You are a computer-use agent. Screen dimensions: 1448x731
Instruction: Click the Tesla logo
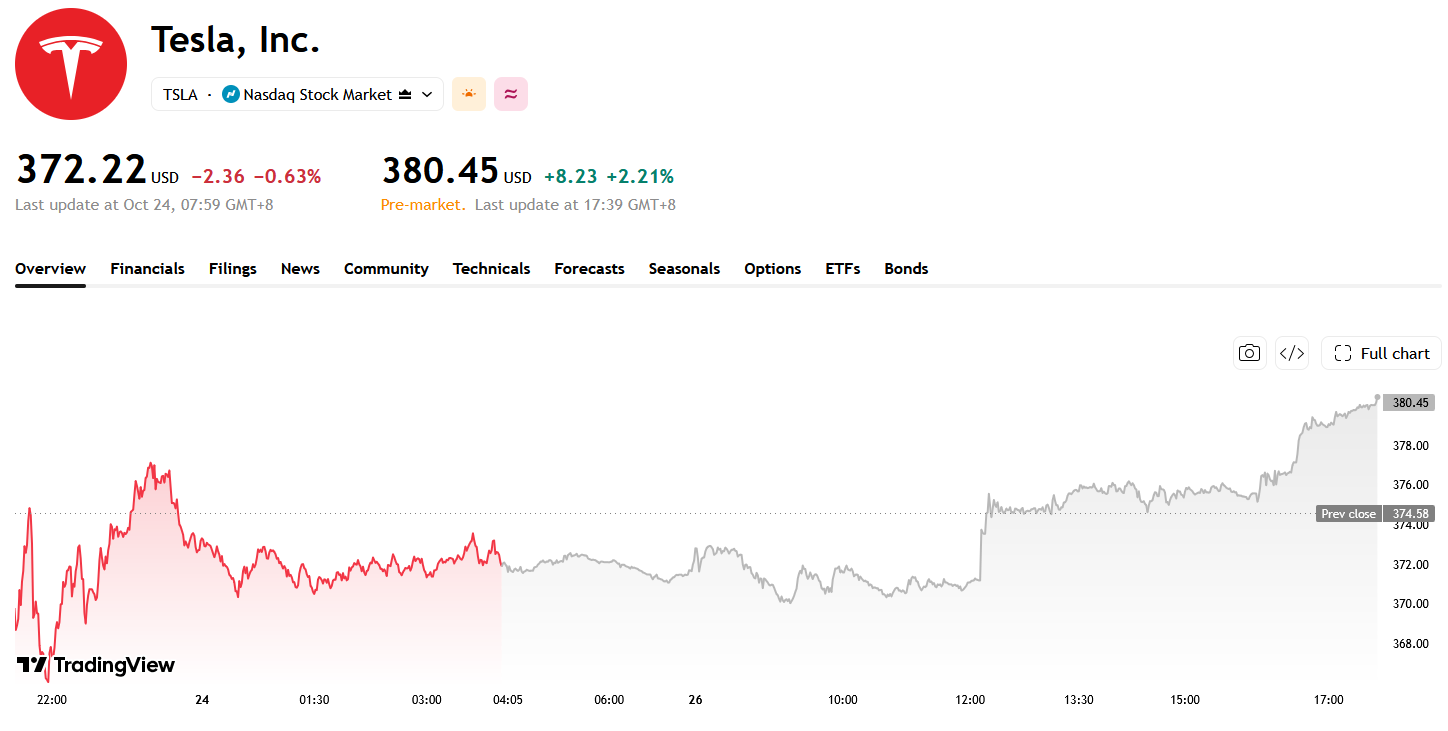(71, 64)
